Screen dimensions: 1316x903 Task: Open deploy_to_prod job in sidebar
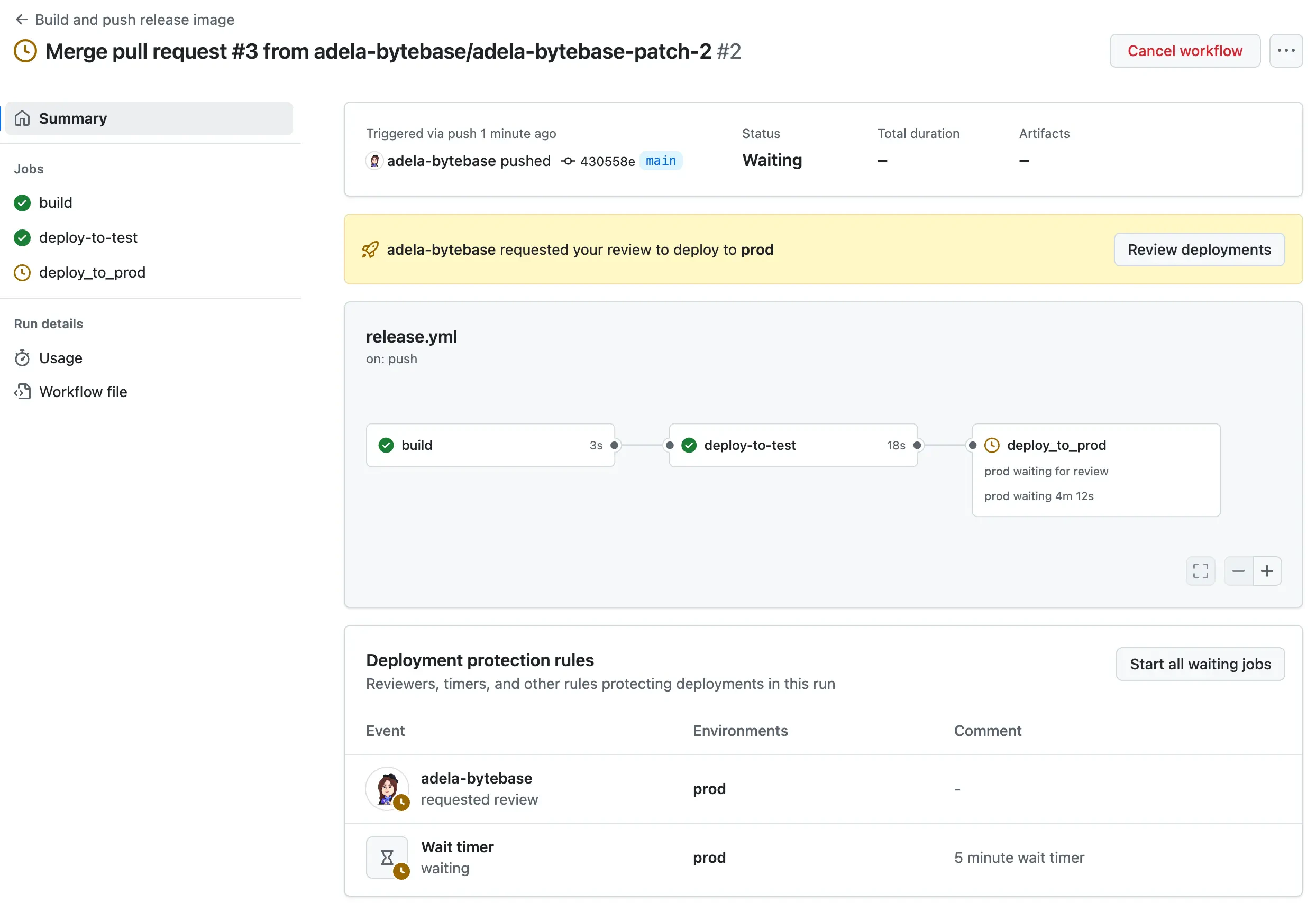[92, 273]
